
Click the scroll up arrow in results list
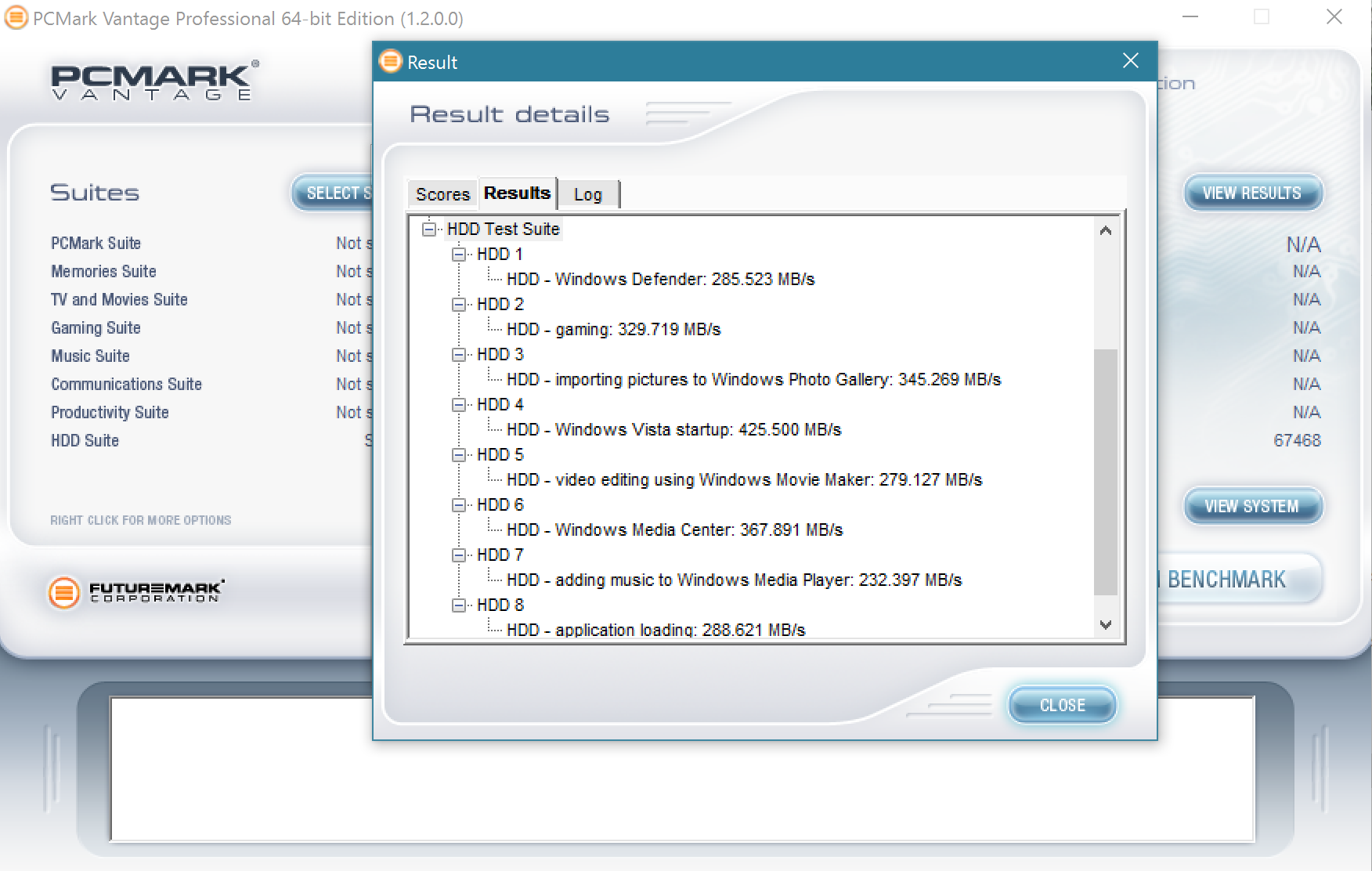click(1106, 230)
